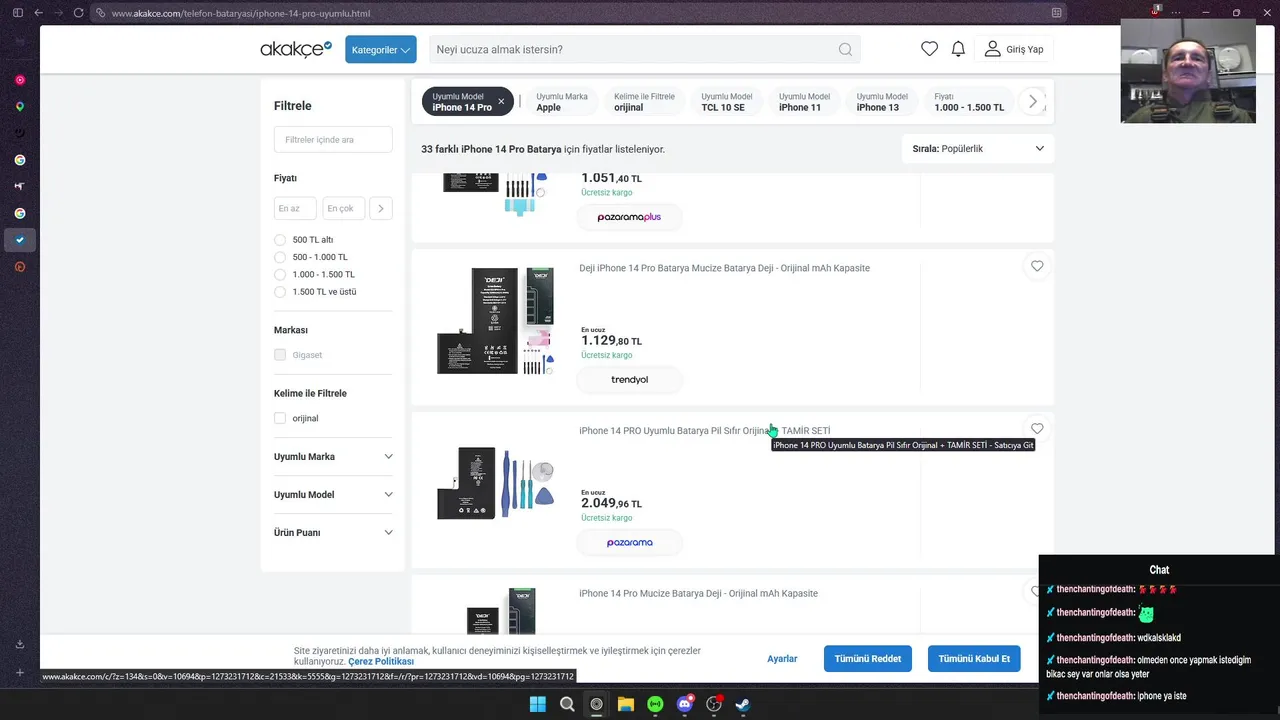Image resolution: width=1280 pixels, height=720 pixels.
Task: Go to the pazarama seller offer
Action: tap(630, 543)
